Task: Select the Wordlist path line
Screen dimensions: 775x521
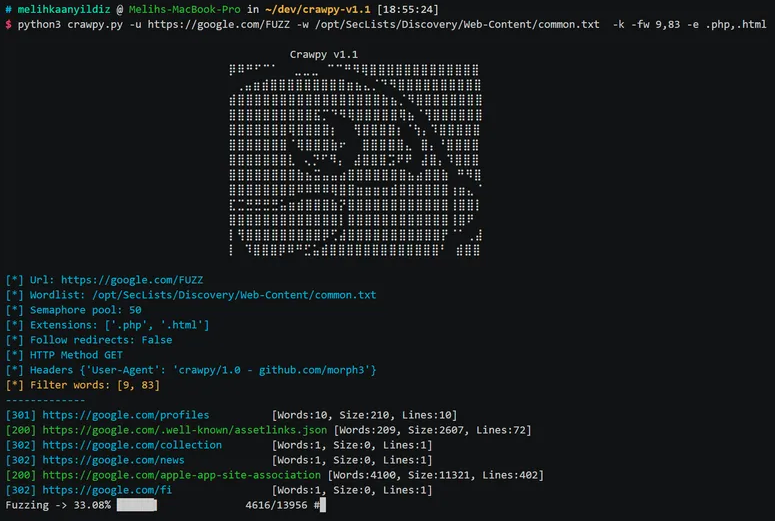Action: 191,295
